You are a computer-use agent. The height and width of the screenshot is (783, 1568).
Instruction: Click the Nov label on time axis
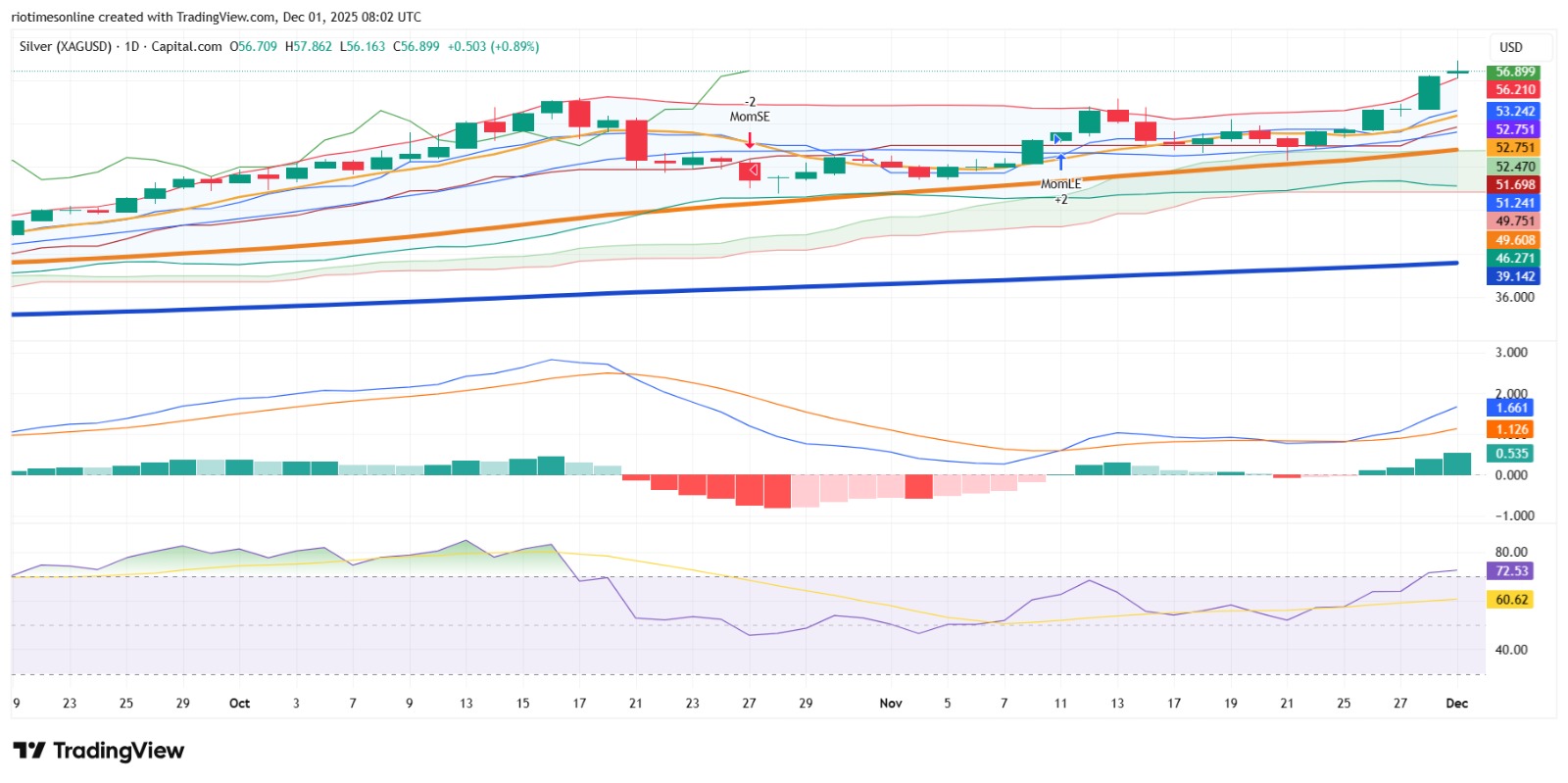891,704
